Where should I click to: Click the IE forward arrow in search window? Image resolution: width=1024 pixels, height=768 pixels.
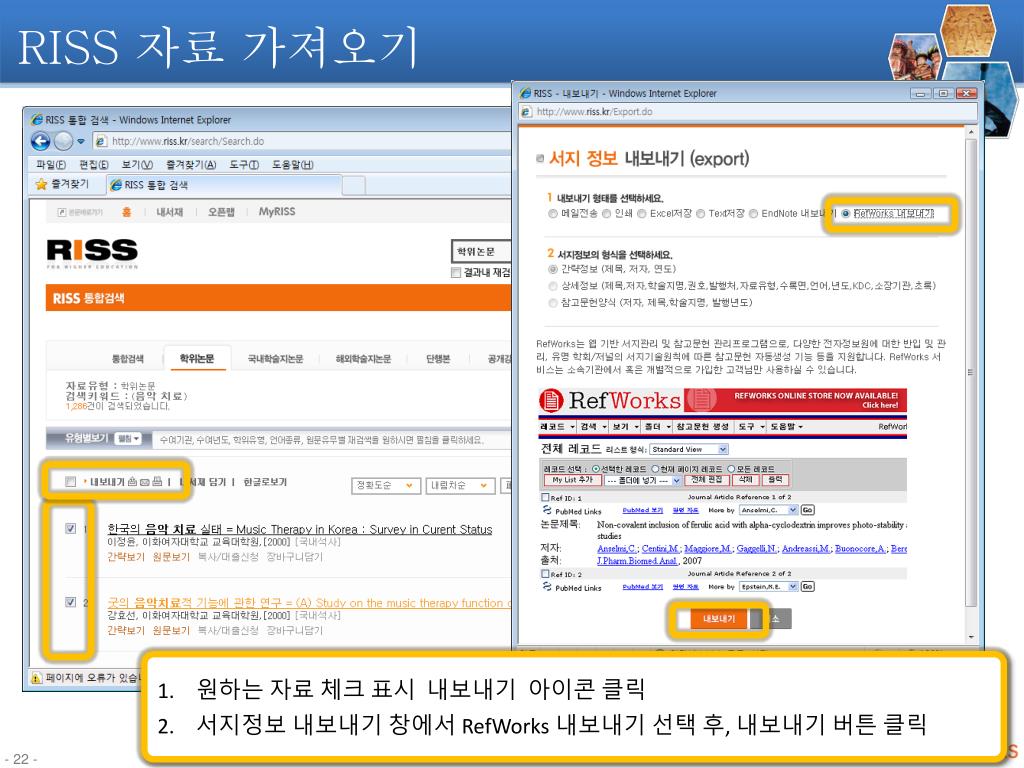(x=63, y=141)
